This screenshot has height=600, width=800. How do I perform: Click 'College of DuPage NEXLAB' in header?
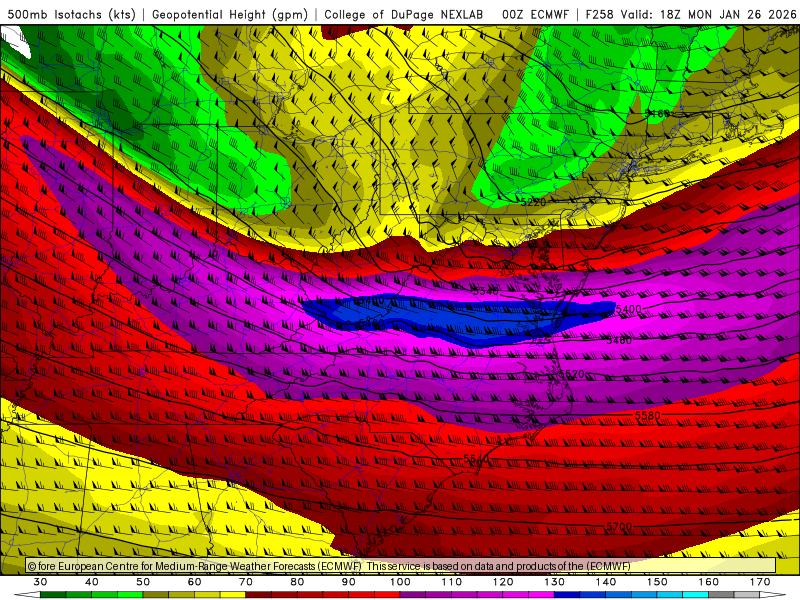tap(404, 14)
